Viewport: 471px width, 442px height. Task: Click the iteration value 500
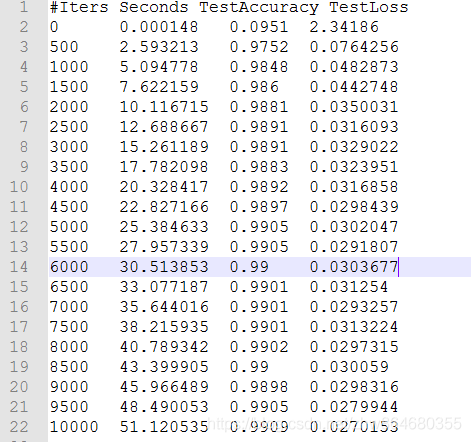point(64,47)
